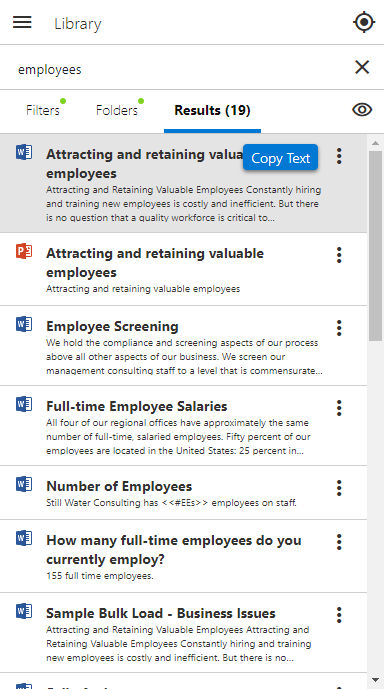
Task: Click the target locator icon beside Library
Action: click(x=364, y=22)
